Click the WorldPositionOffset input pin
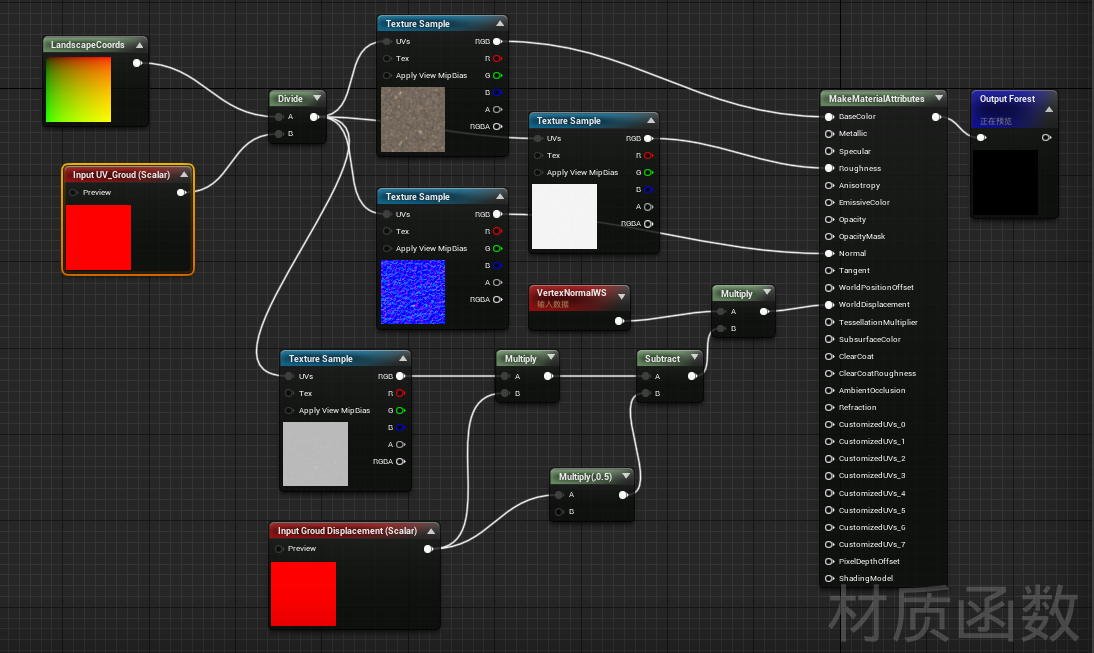This screenshot has width=1094, height=653. tap(830, 287)
